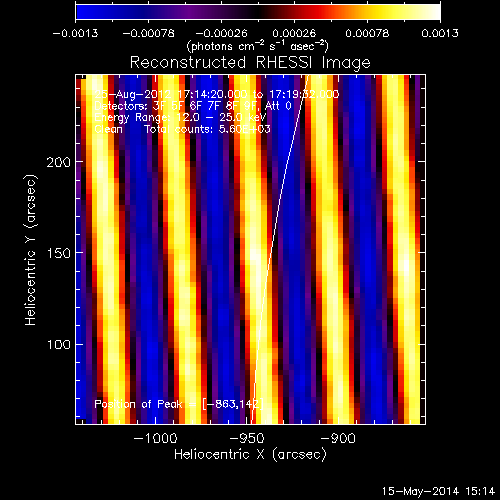Click the colorbar units label 'photons cm-2 s-1 asec-2'
This screenshot has width=500, height=500.
click(258, 46)
